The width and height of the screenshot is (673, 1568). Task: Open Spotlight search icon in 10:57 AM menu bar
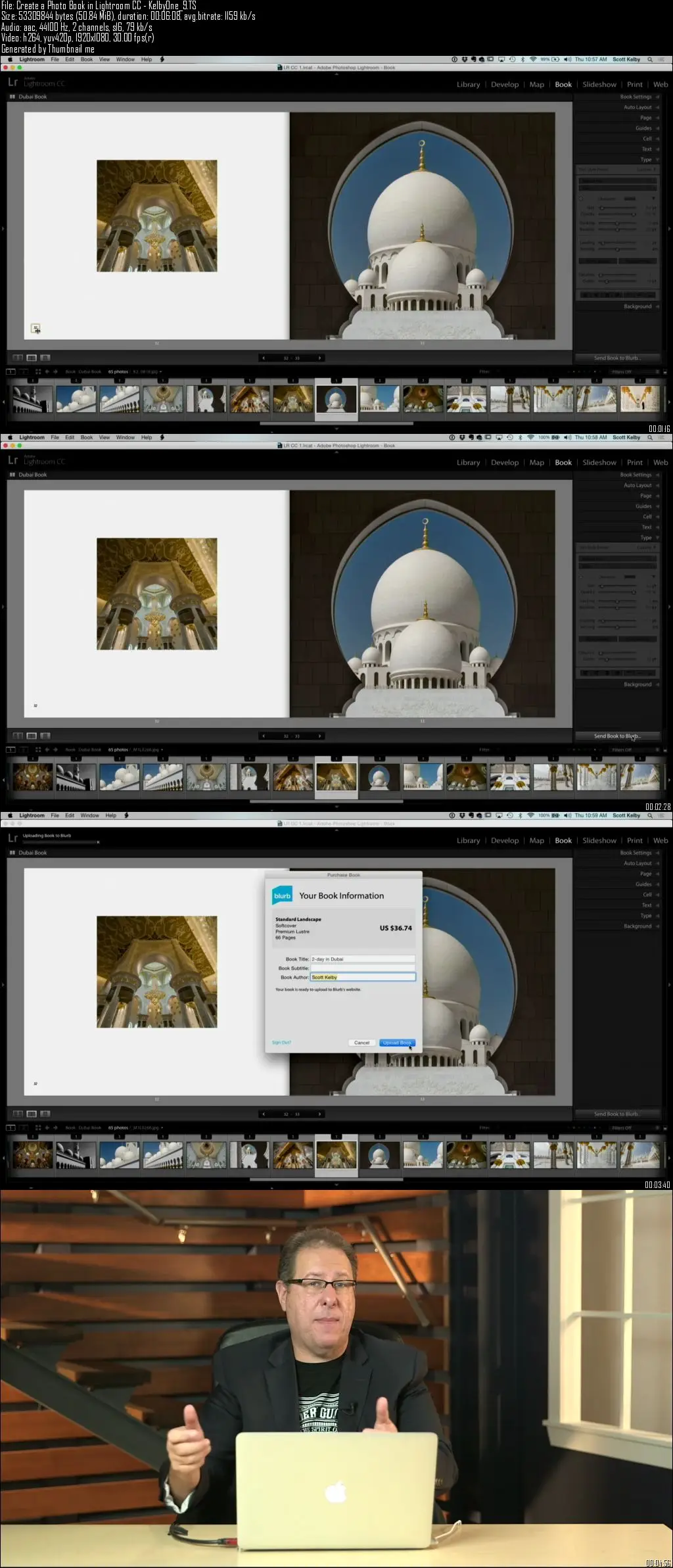650,59
